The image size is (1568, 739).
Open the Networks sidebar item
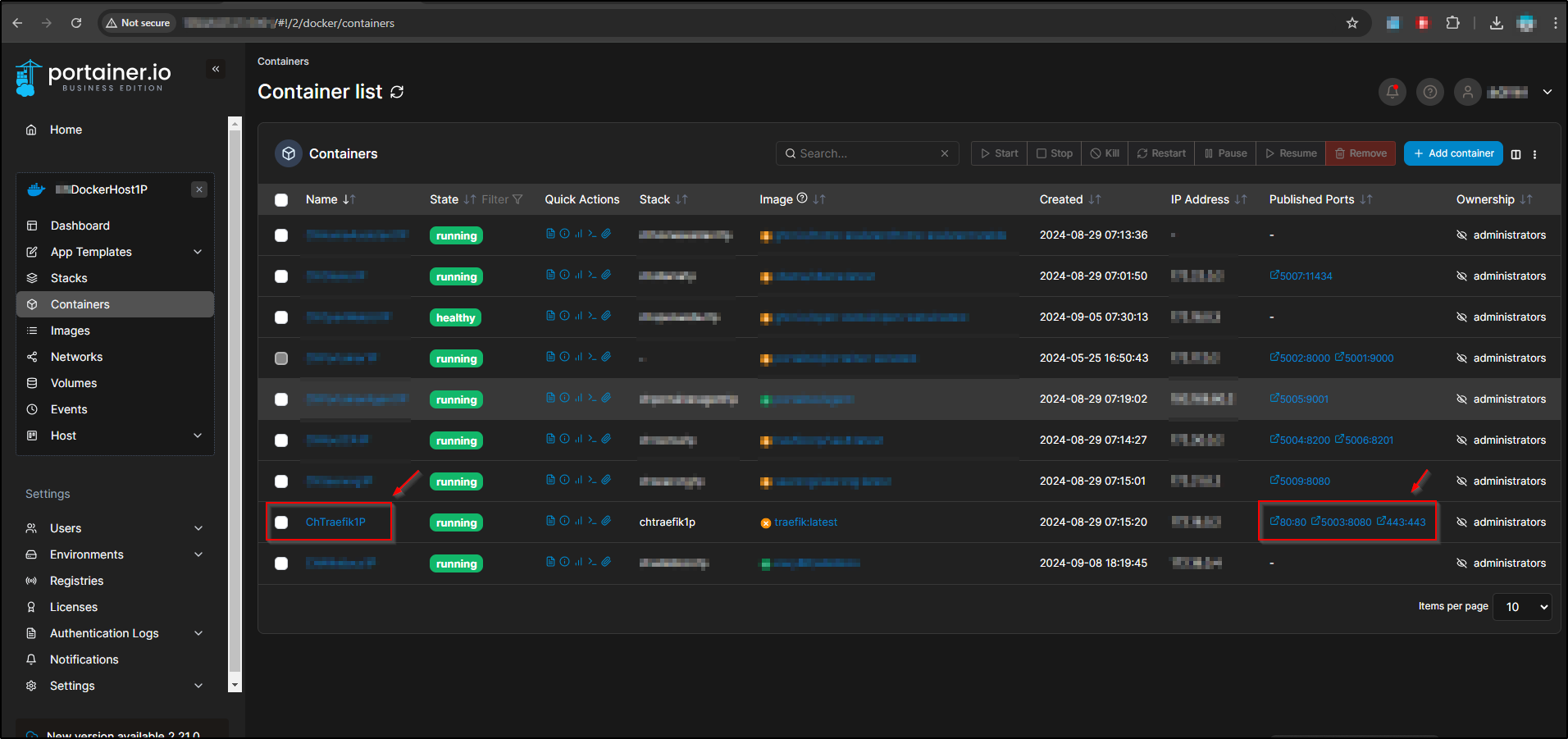[76, 357]
